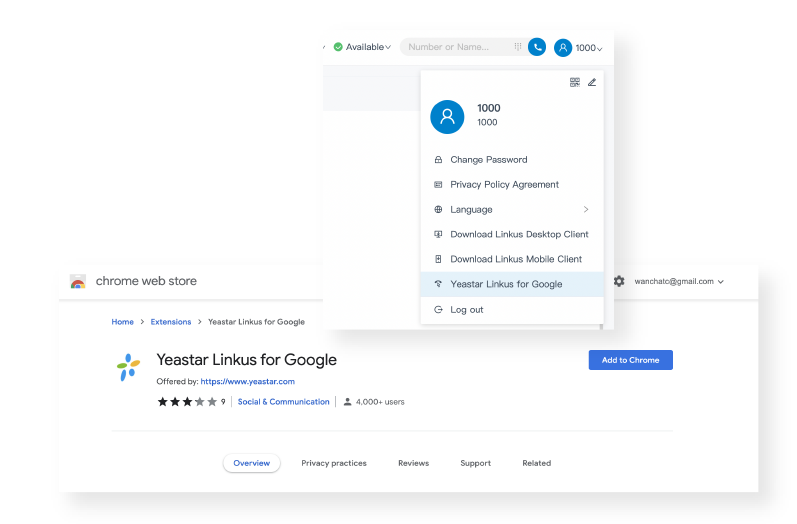Click the blue call phone icon

coord(537,47)
